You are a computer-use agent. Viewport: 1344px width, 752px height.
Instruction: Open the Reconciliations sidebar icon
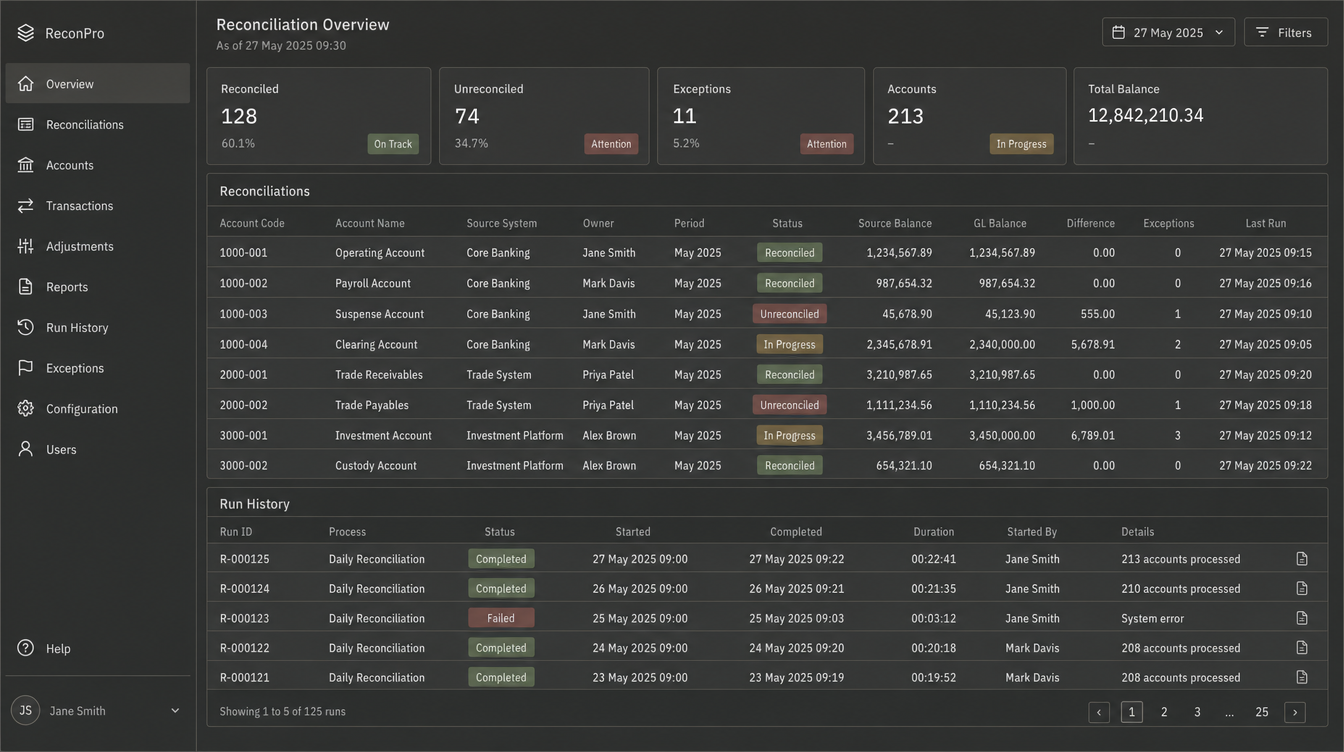coord(26,124)
